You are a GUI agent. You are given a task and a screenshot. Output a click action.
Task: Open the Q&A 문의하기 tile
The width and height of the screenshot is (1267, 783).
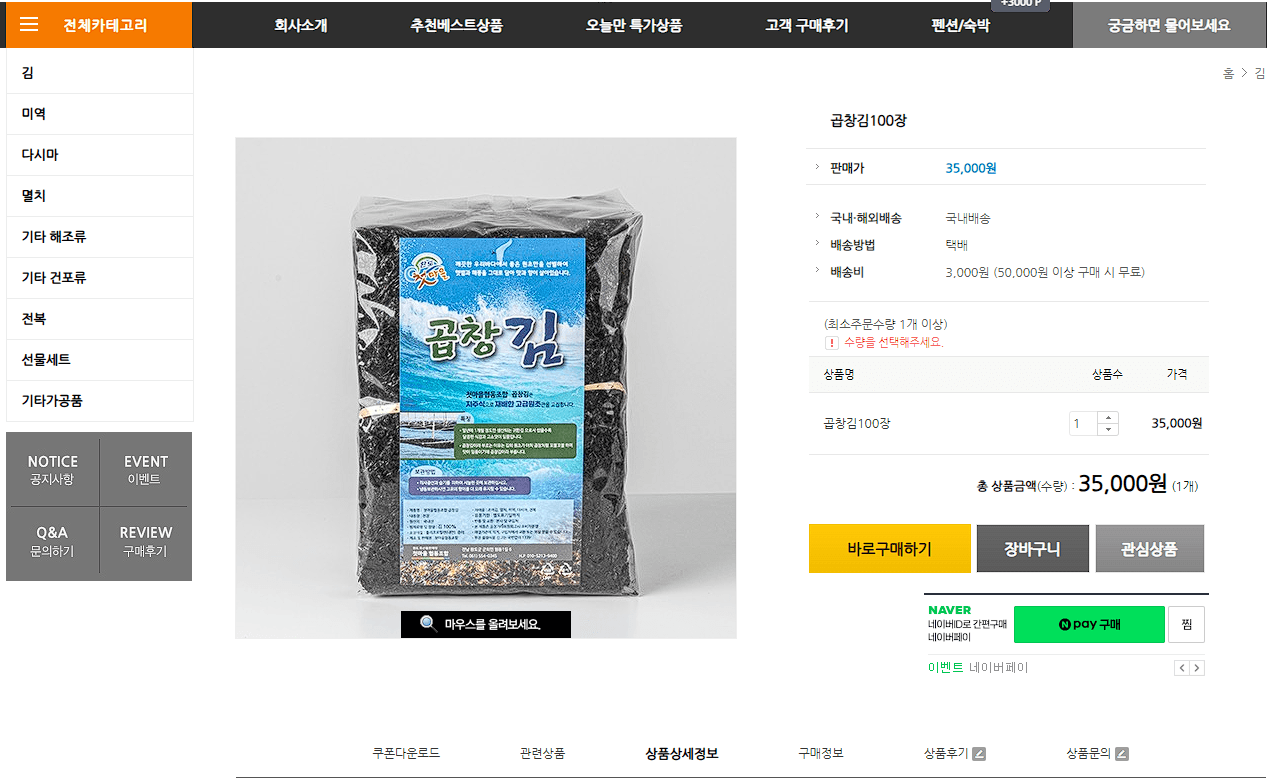coord(52,541)
